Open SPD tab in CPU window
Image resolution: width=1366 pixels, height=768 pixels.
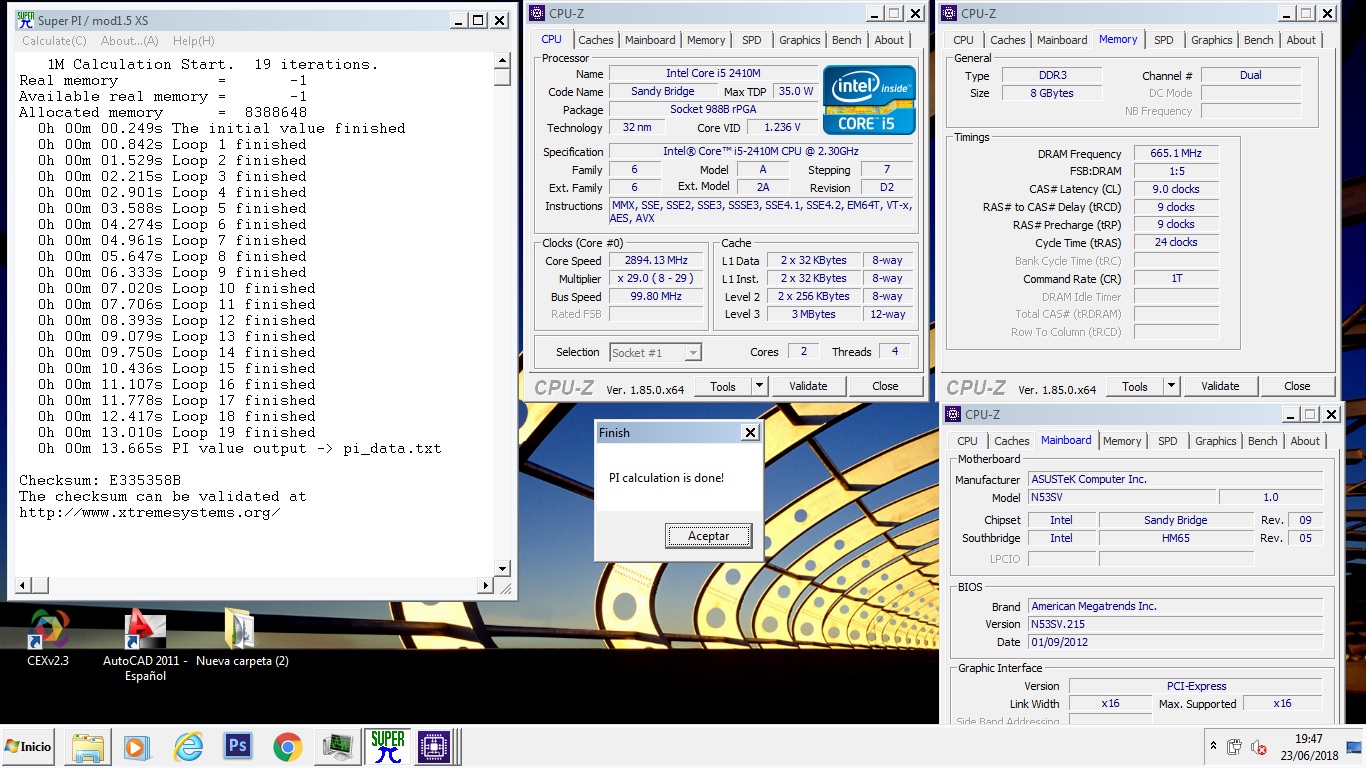(751, 40)
